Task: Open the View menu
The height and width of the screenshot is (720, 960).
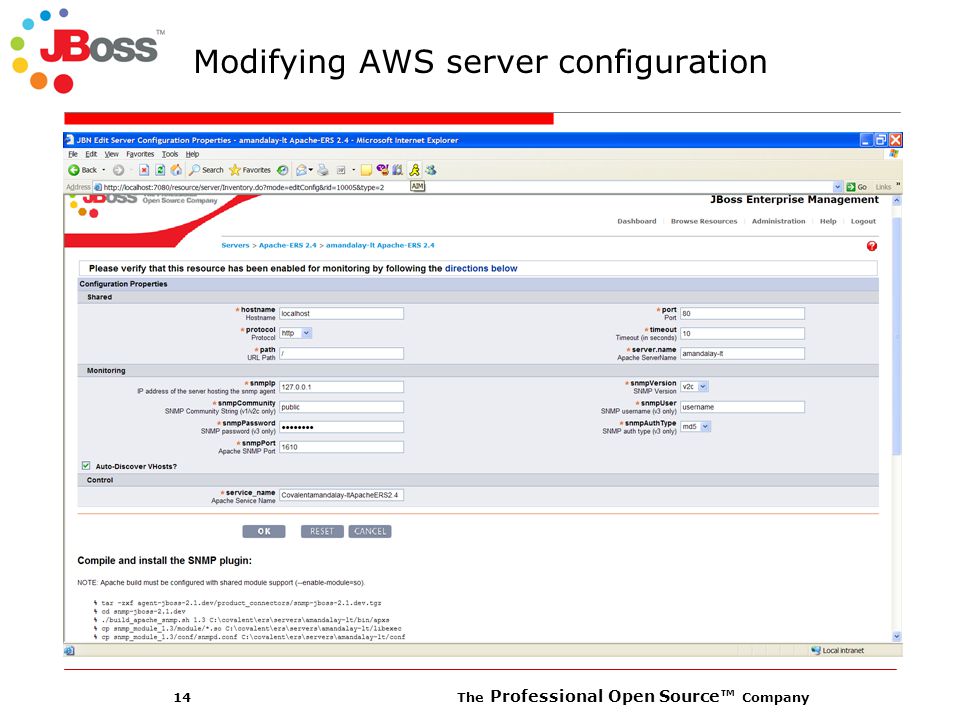Action: tap(111, 154)
